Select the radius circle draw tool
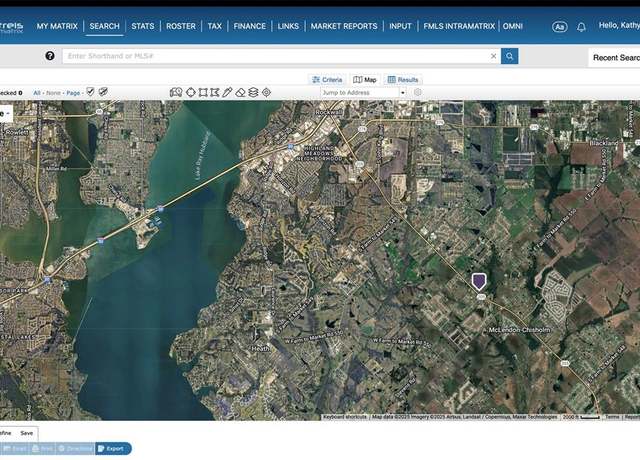640x460 pixels. (191, 92)
